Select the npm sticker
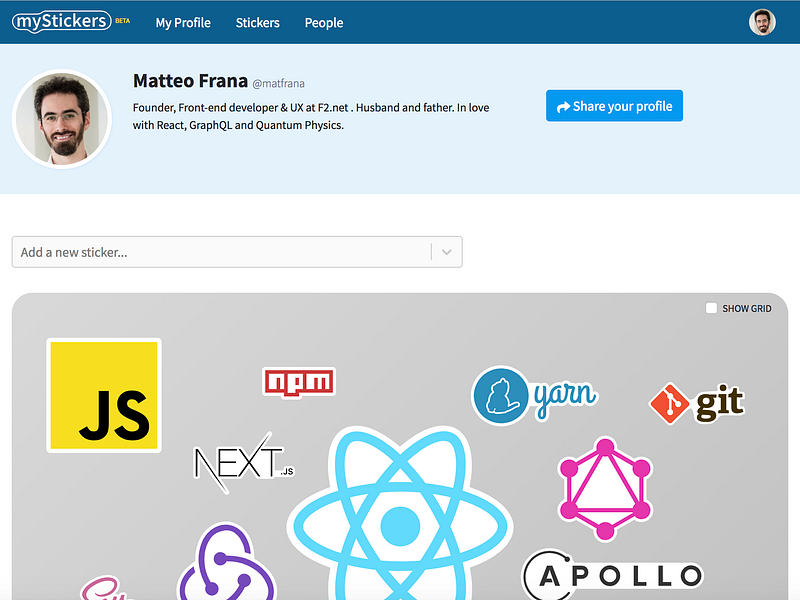 coord(299,382)
